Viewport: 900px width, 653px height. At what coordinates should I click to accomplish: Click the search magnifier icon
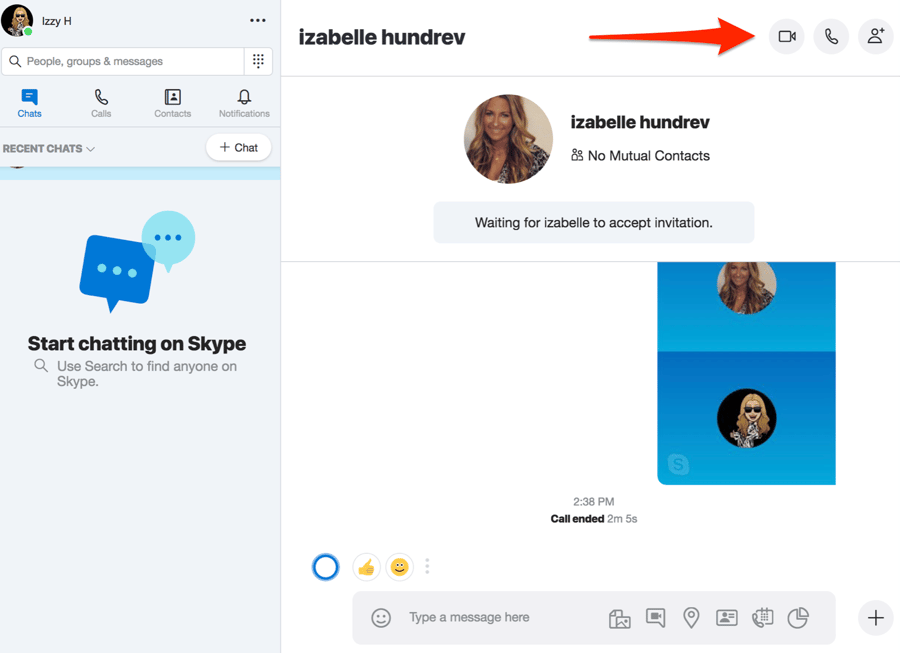[15, 61]
